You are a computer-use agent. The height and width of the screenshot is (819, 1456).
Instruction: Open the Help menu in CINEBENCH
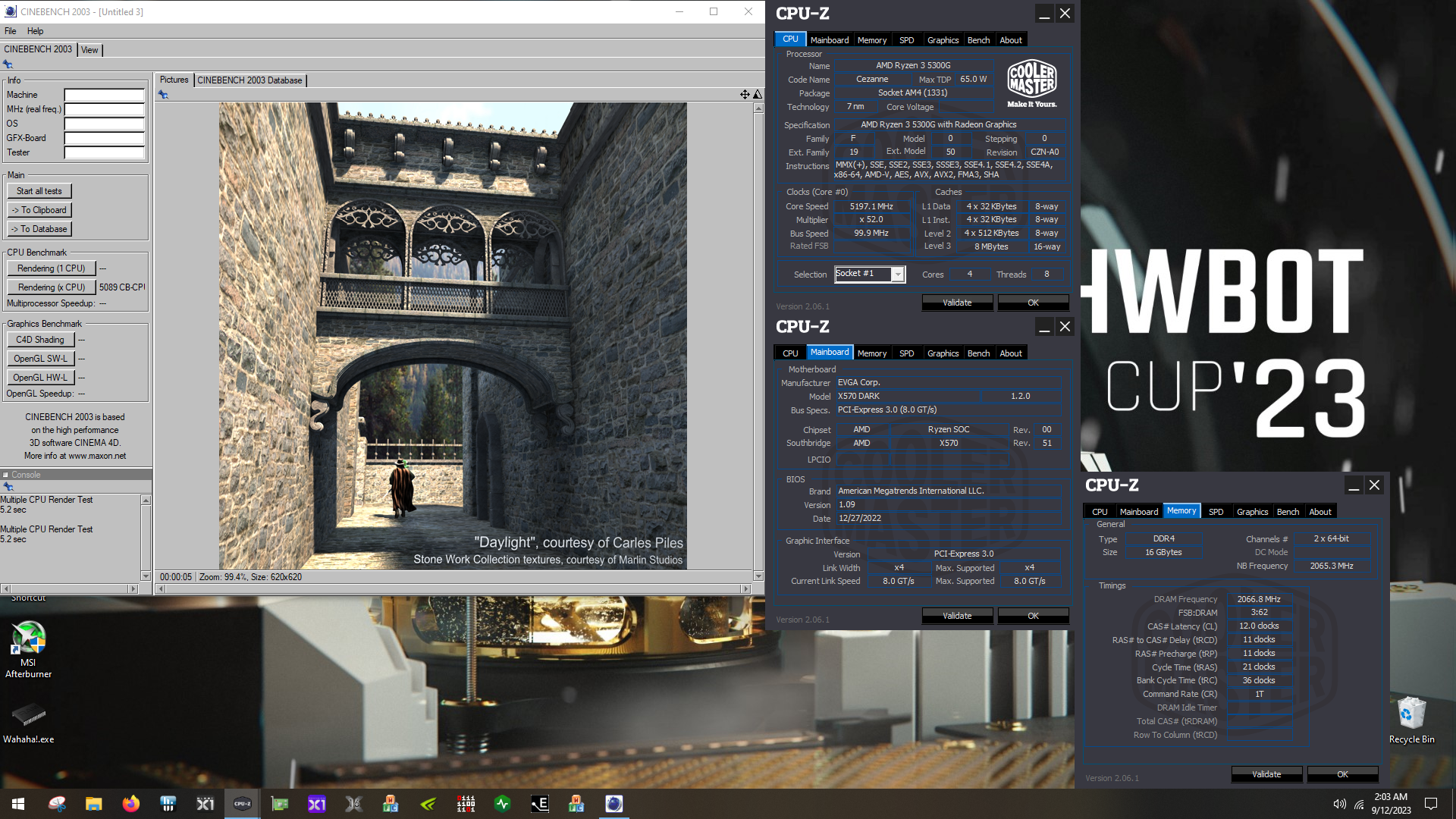(x=36, y=31)
